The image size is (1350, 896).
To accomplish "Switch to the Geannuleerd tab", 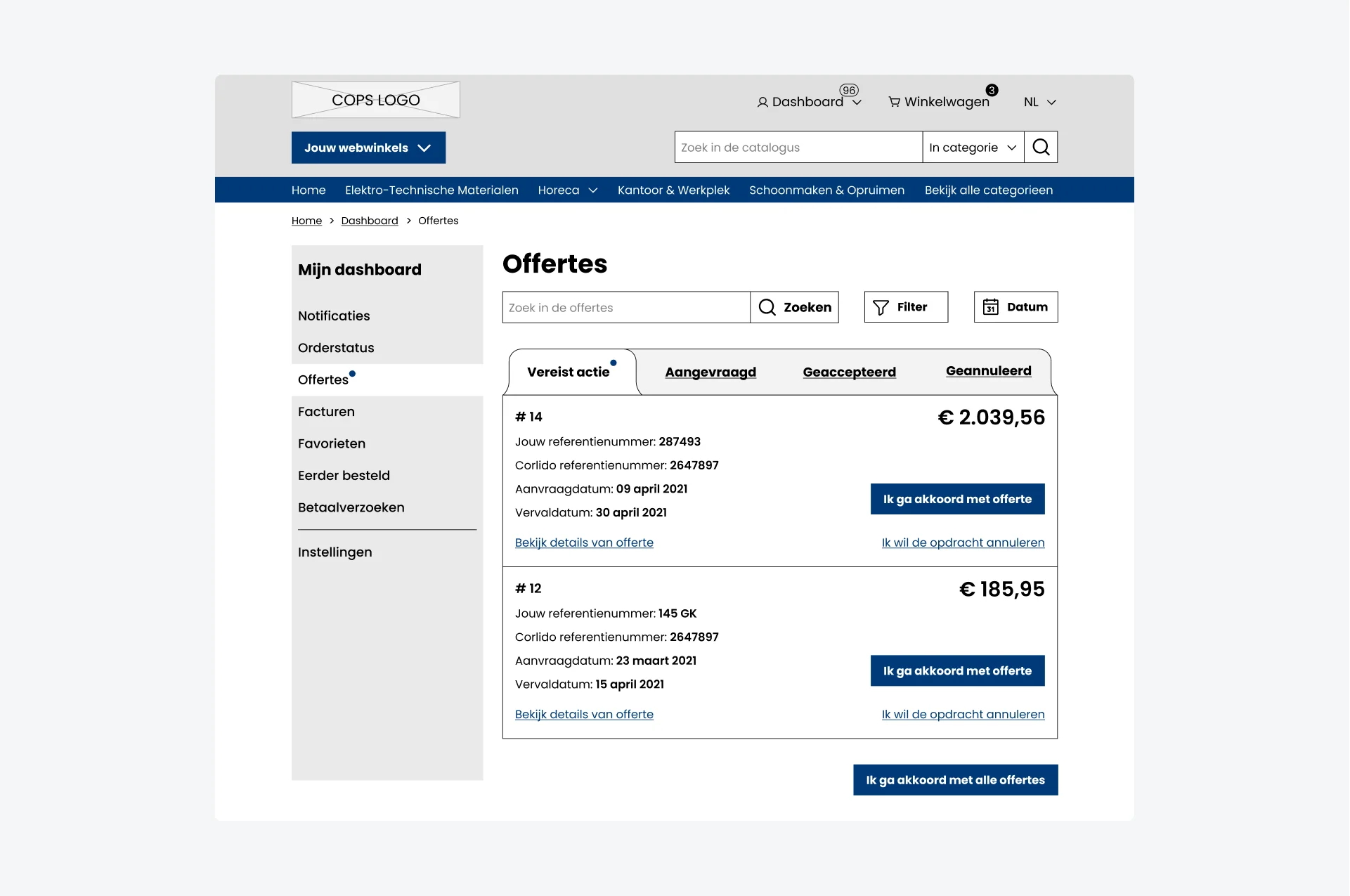I will click(x=988, y=371).
